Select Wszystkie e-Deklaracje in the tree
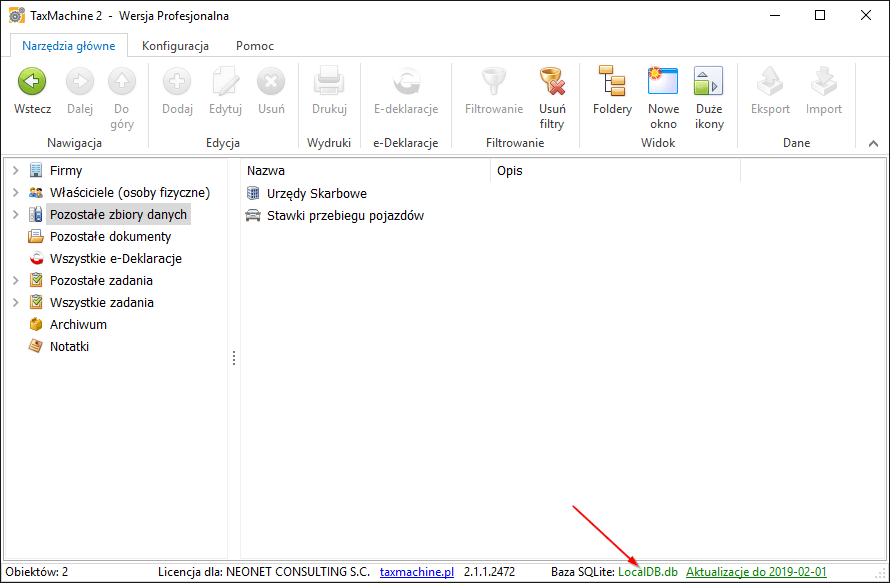 115,258
